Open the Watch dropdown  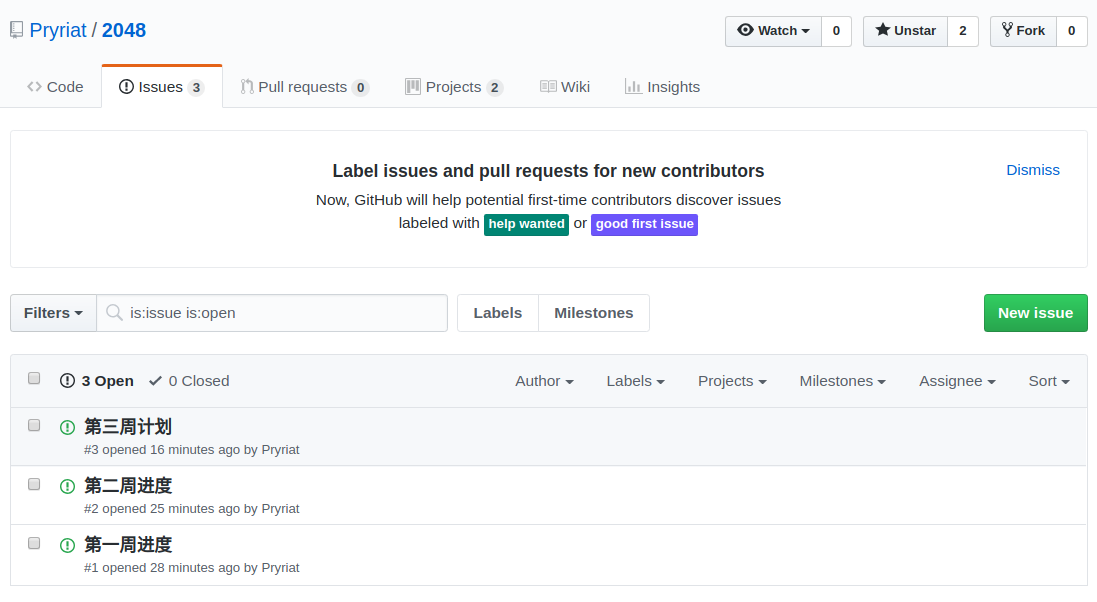pyautogui.click(x=773, y=31)
